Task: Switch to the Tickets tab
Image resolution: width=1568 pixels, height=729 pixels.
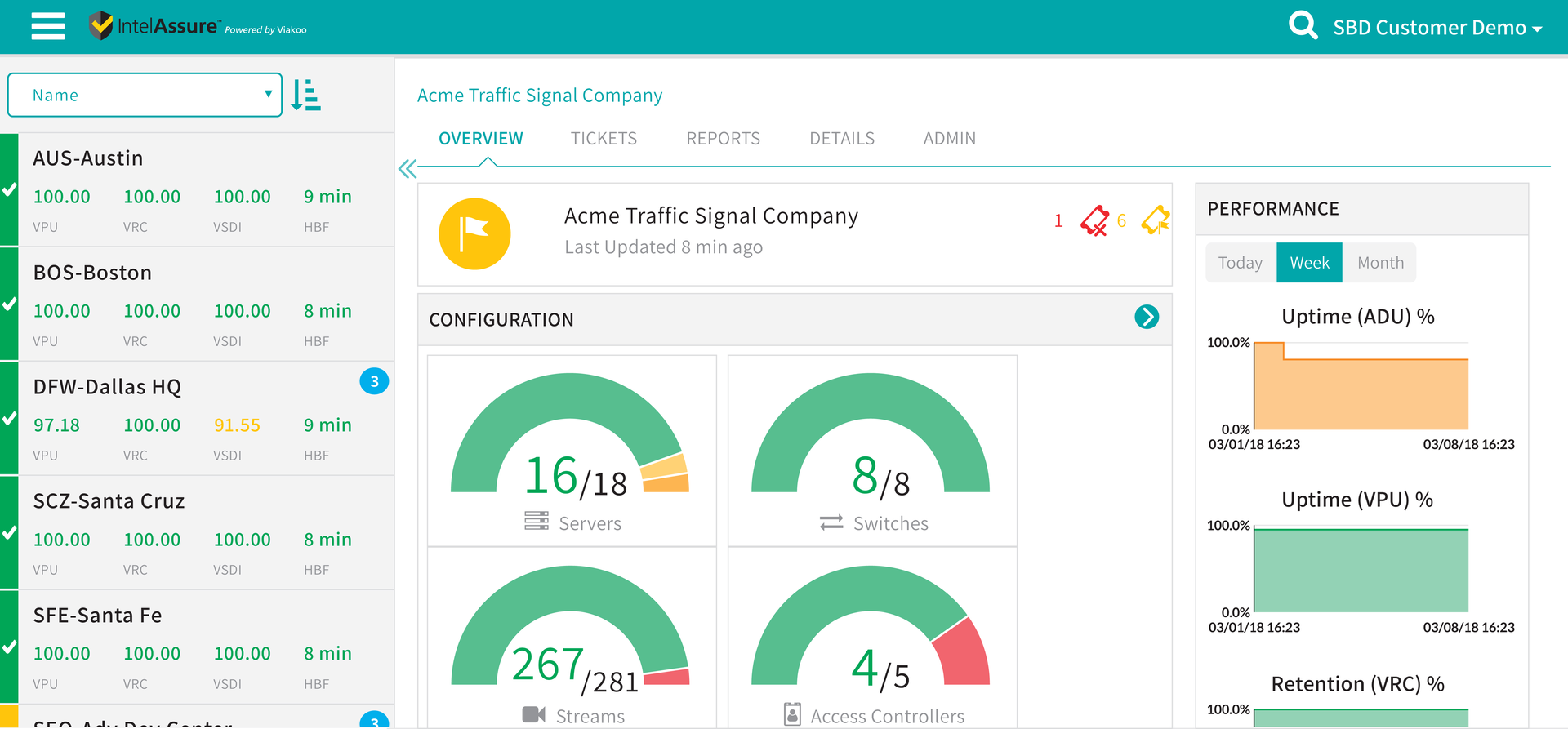Action: click(x=604, y=139)
